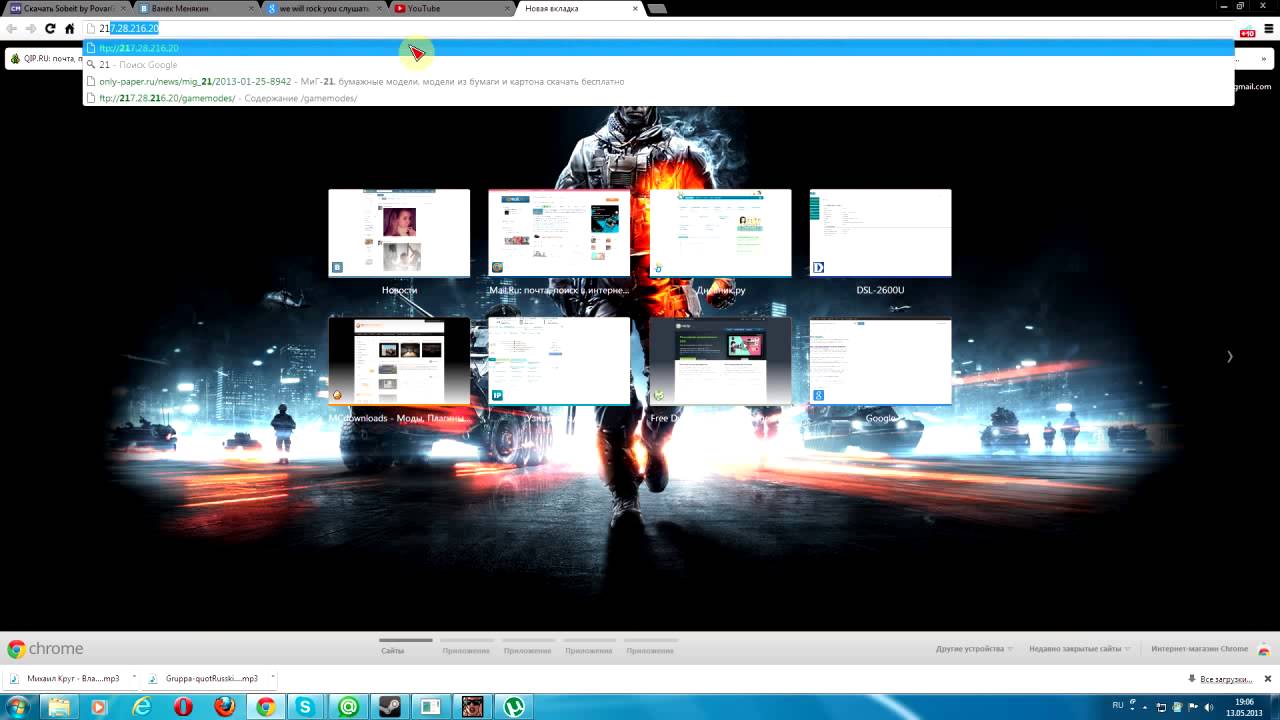
Task: Open the game icon in taskbar
Action: click(x=471, y=707)
